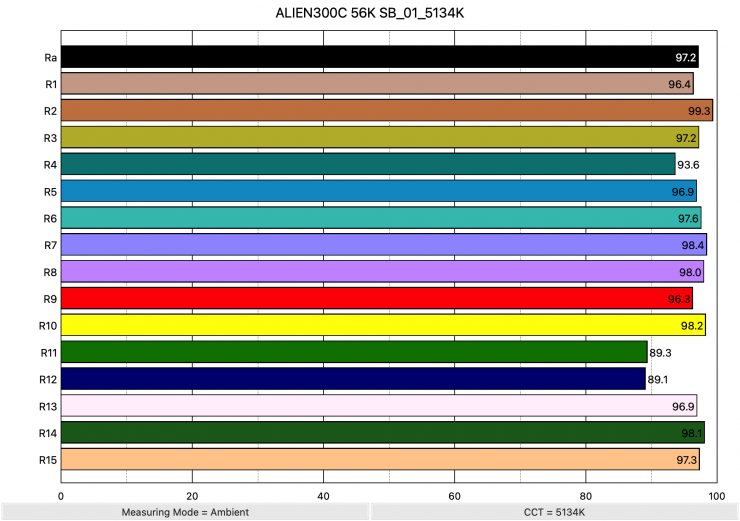Click the chart title ALIEN300C 56K SB_01_5134K
This screenshot has height=521, width=740.
[x=370, y=17]
